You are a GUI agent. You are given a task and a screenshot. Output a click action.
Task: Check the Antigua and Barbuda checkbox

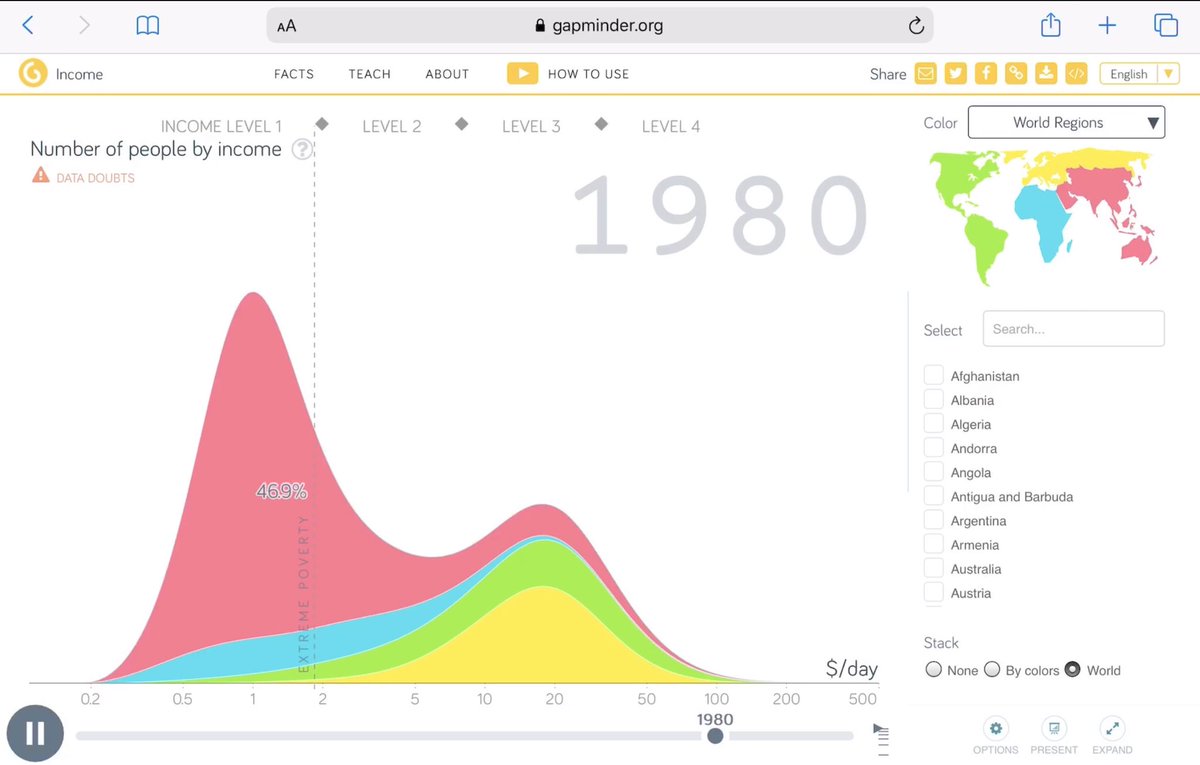pos(933,496)
